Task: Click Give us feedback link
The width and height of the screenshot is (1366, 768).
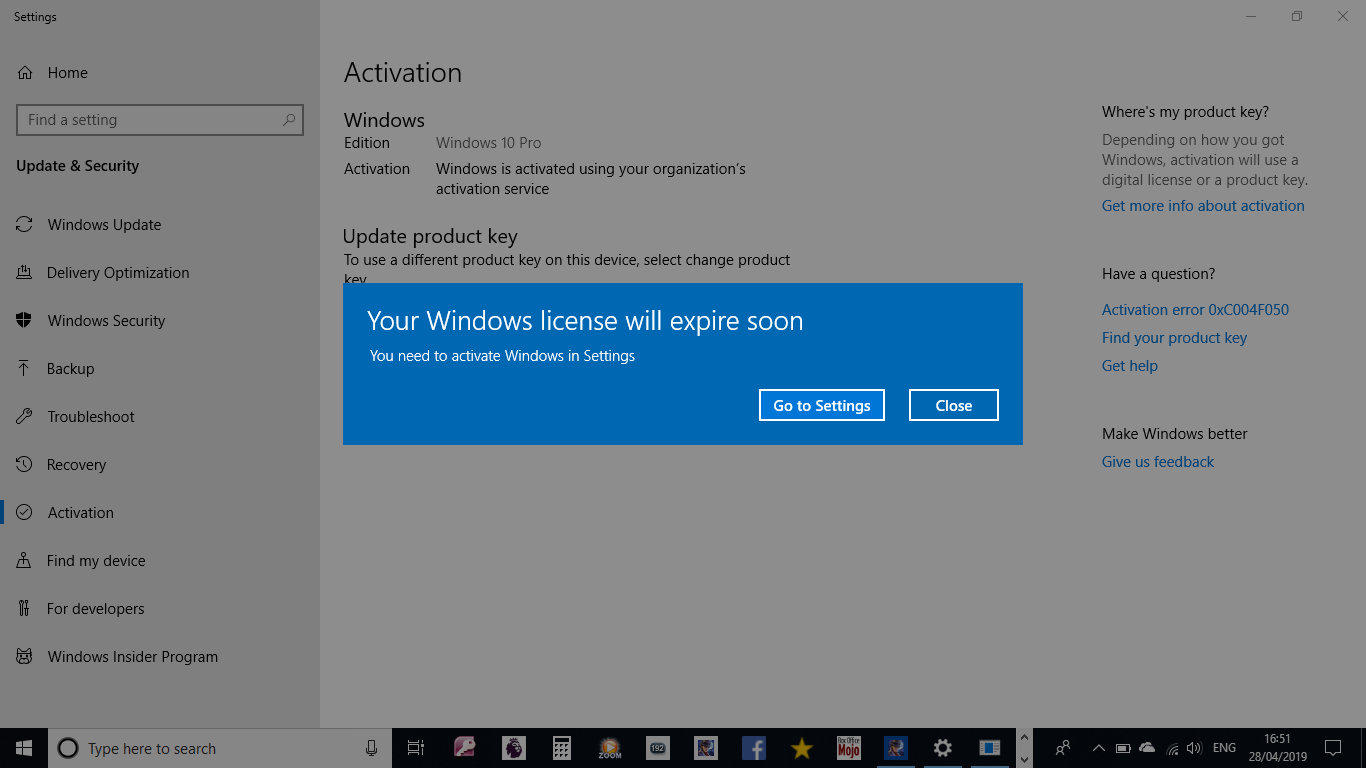Action: [1158, 462]
